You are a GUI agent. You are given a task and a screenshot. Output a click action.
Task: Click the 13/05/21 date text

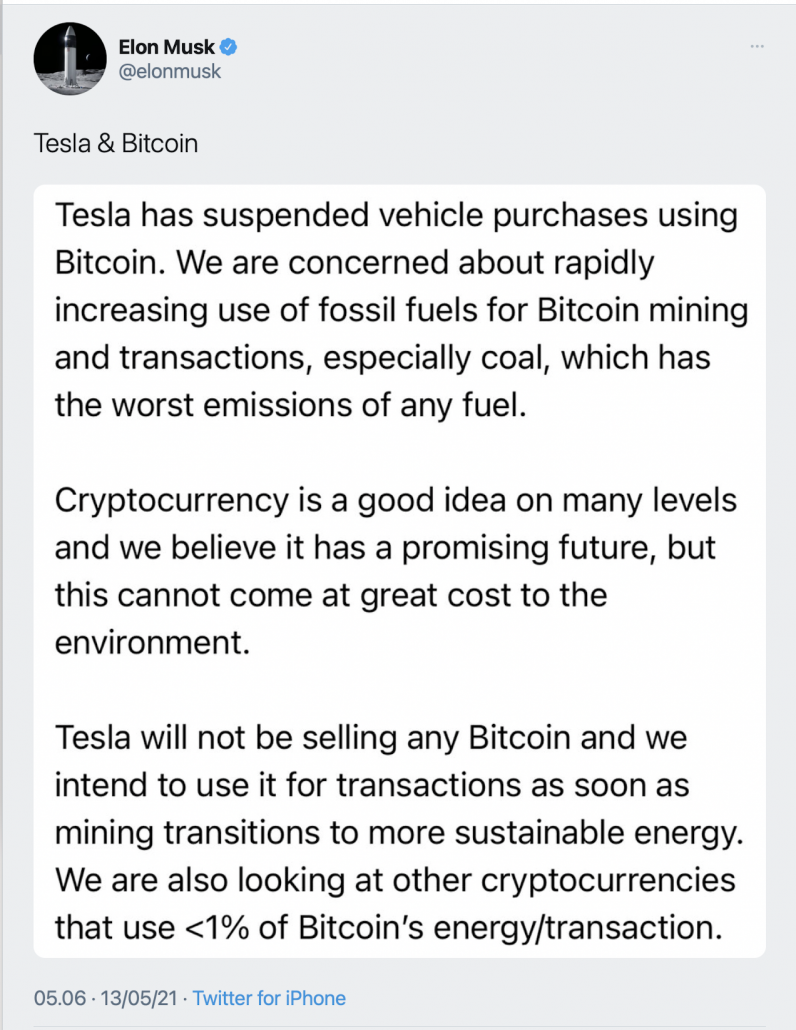tap(139, 998)
